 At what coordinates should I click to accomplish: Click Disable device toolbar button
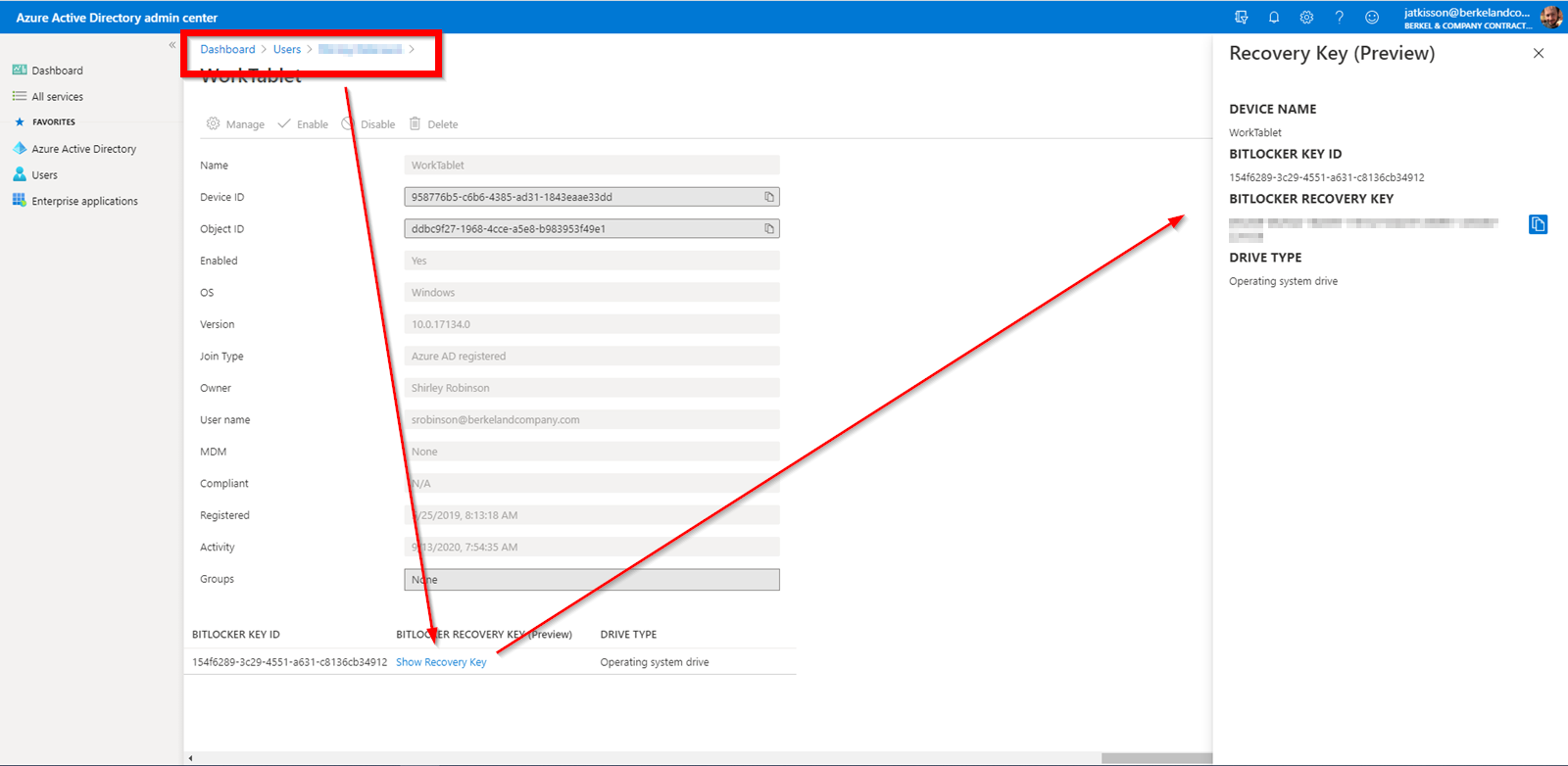pos(368,124)
